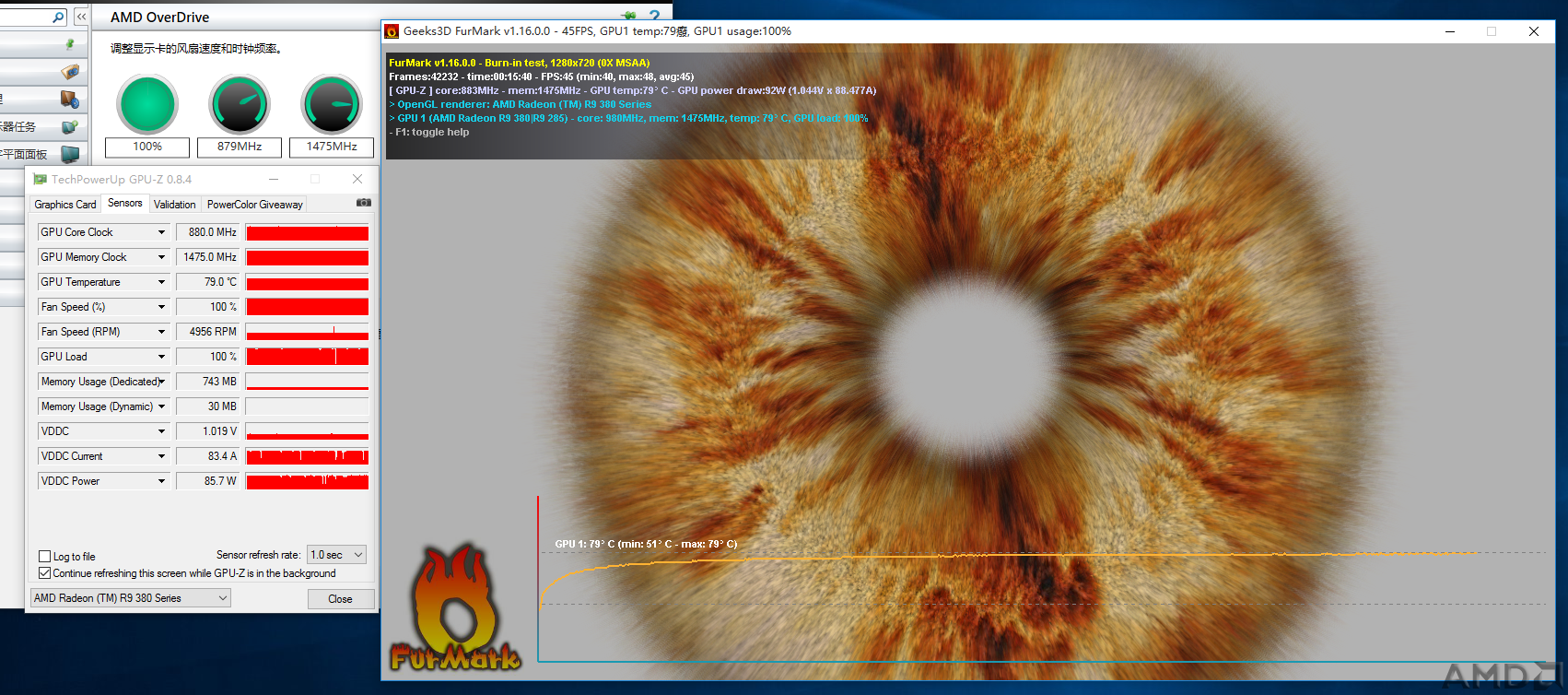The height and width of the screenshot is (695, 1568).
Task: Click the 79.0 °C temperature reading
Action: click(x=208, y=282)
